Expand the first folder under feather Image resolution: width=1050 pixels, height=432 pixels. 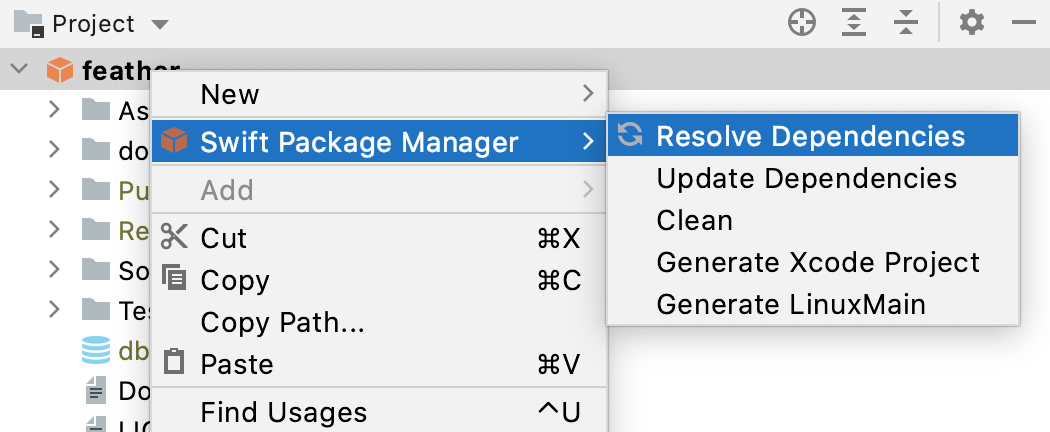coord(55,109)
